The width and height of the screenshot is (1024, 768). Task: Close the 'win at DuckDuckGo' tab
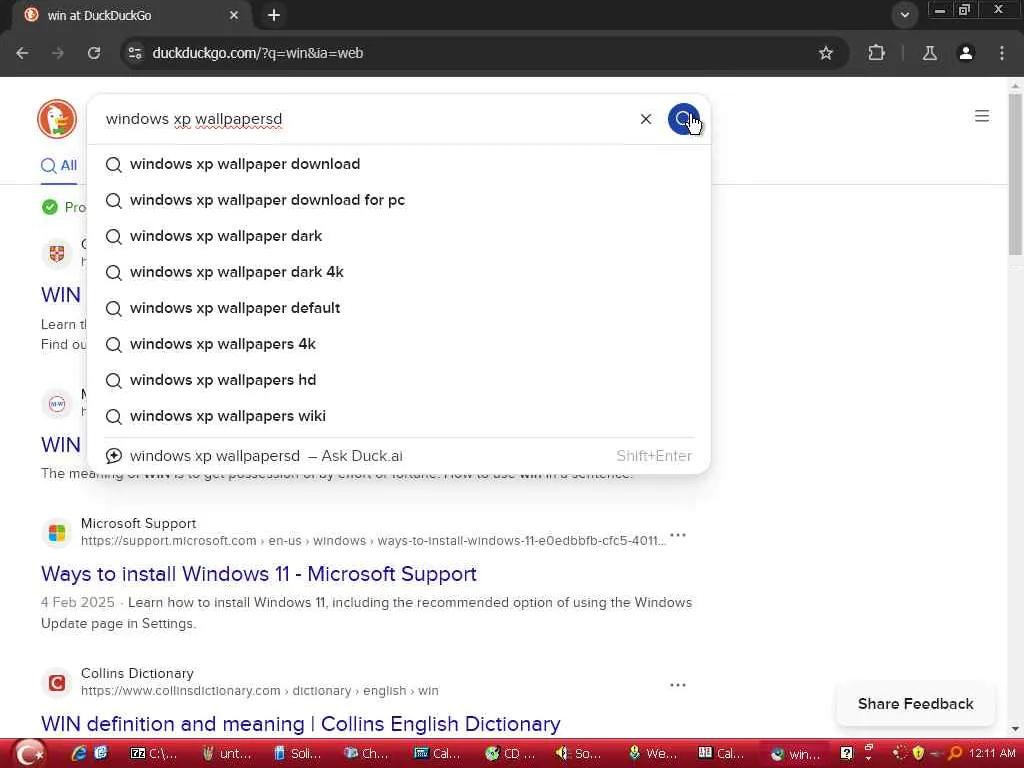coord(234,15)
